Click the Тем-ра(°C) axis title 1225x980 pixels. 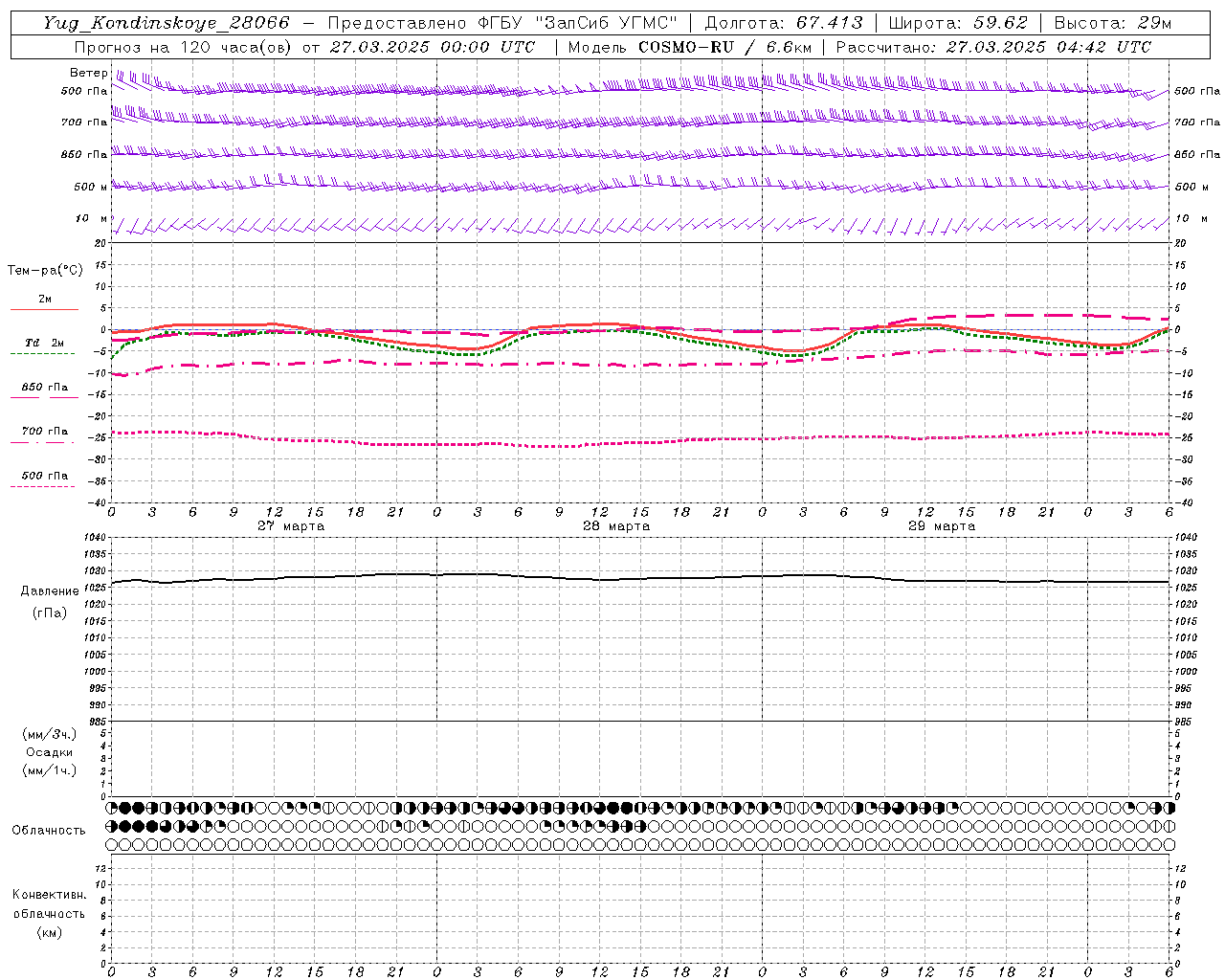pos(45,271)
